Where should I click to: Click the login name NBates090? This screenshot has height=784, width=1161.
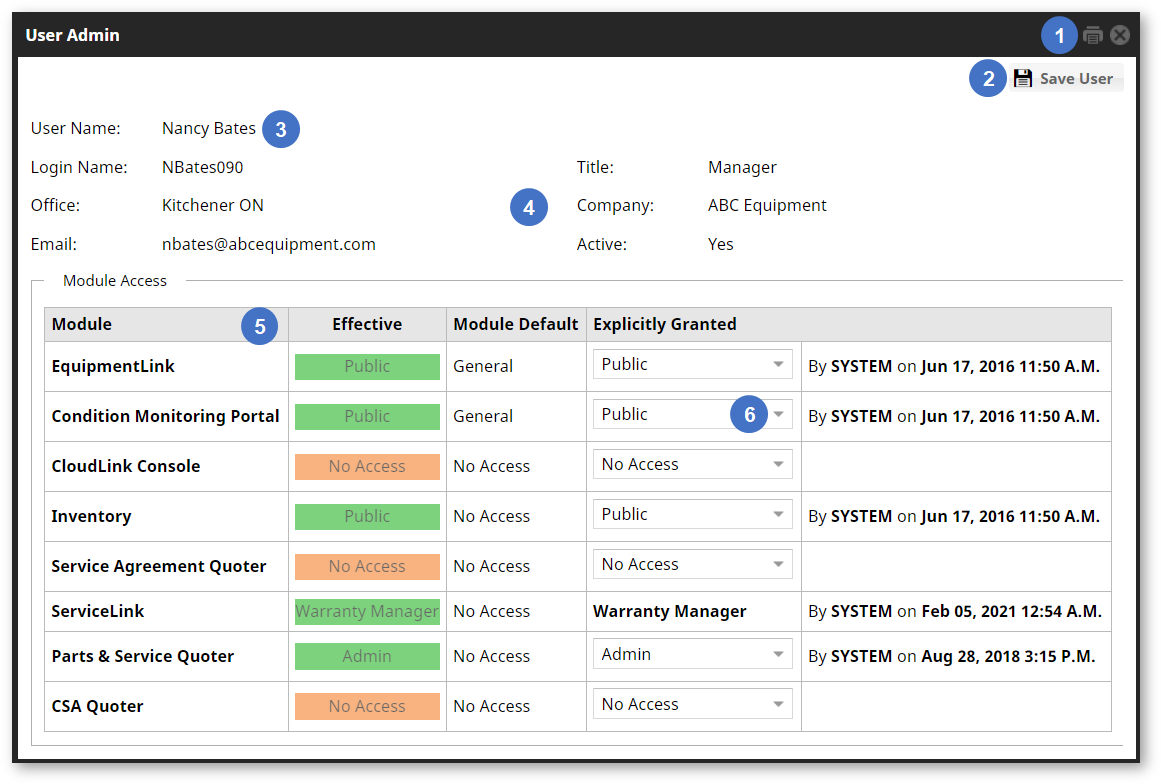click(x=202, y=167)
